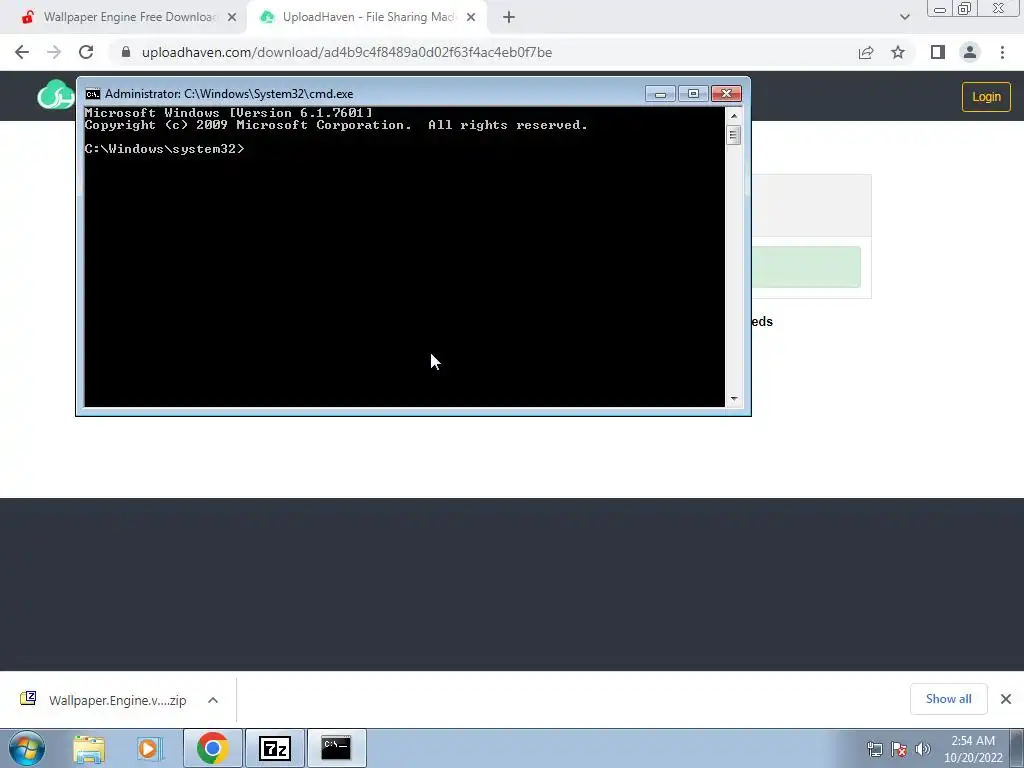Reload the UploadHaven page
The image size is (1024, 768).
[86, 52]
